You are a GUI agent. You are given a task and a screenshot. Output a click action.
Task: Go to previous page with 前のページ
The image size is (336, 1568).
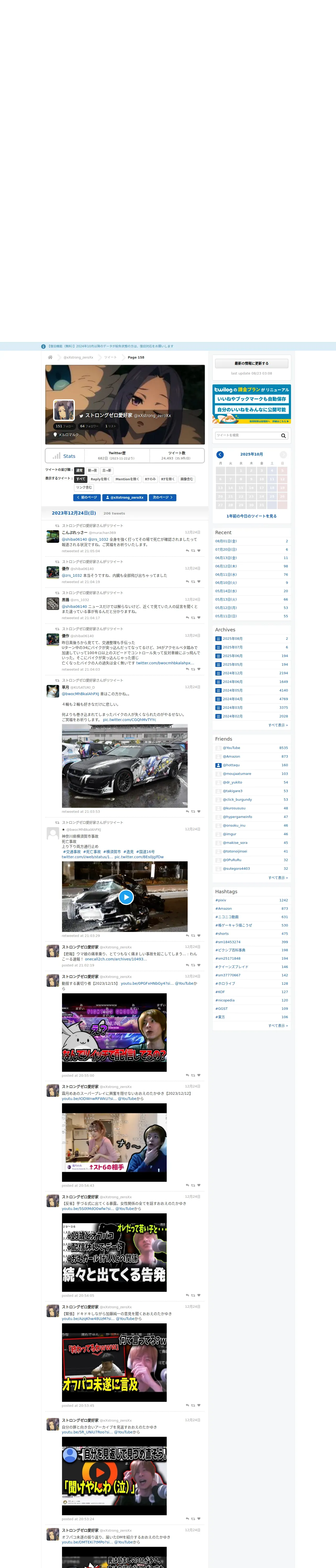pos(87,497)
